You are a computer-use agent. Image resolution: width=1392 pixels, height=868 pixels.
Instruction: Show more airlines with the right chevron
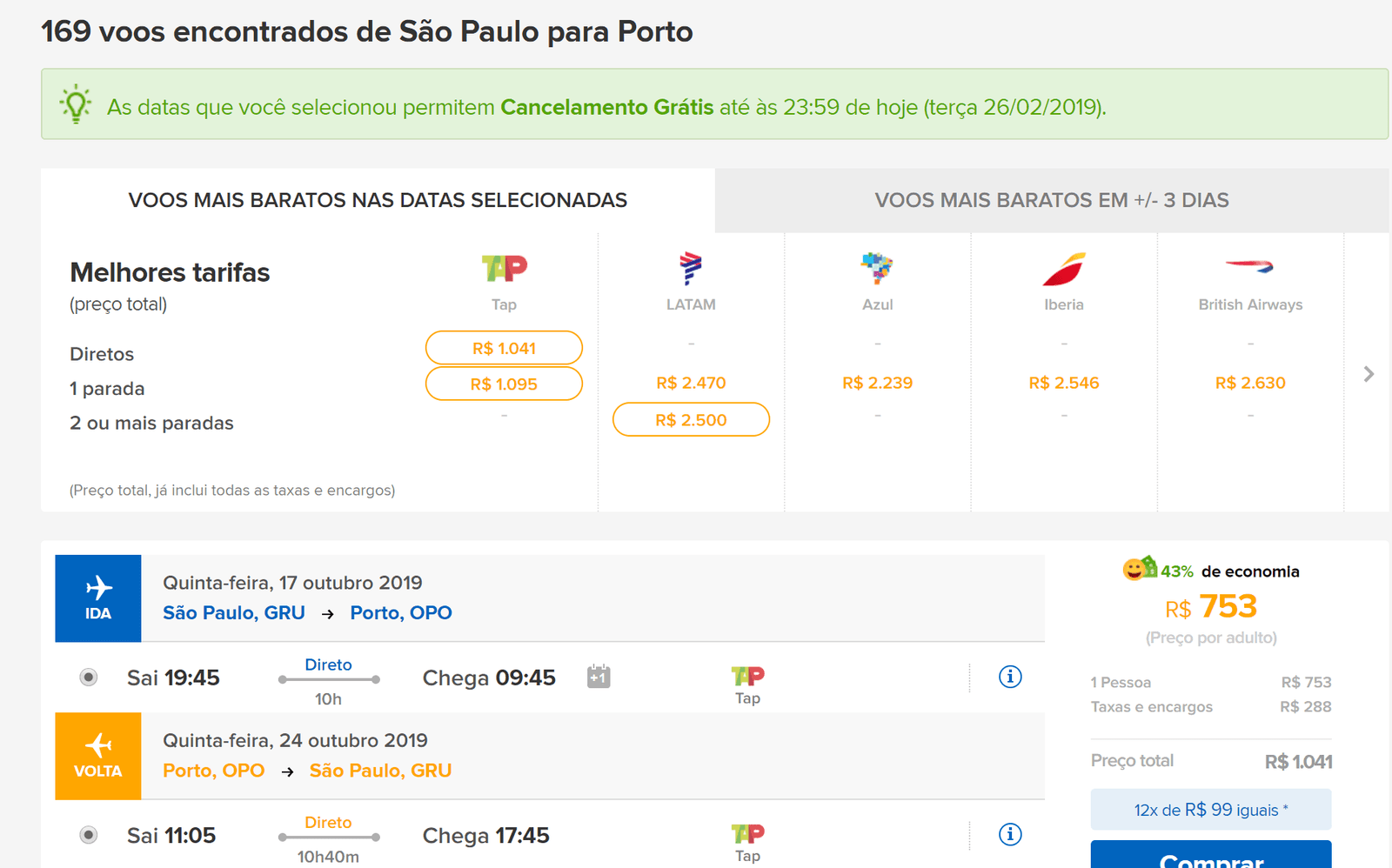[1369, 374]
